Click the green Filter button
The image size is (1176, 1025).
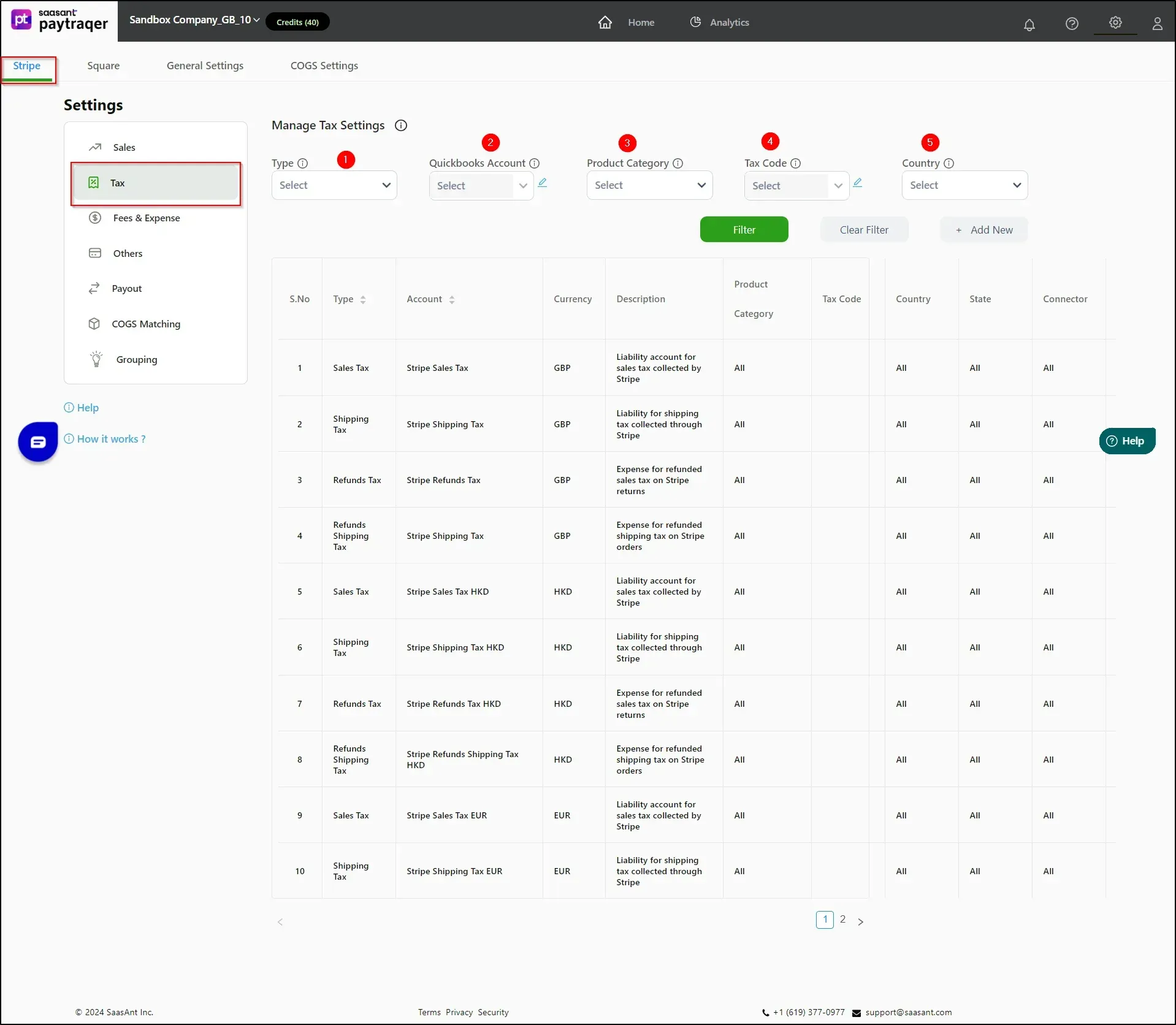click(x=744, y=230)
